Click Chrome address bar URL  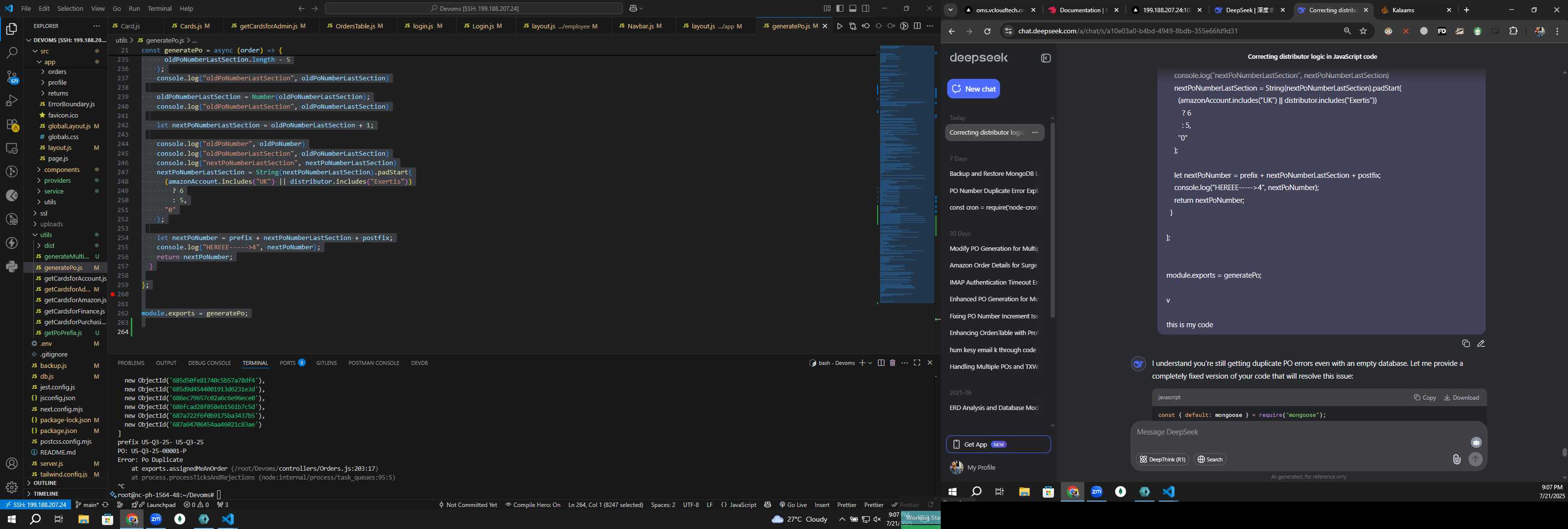1127,31
